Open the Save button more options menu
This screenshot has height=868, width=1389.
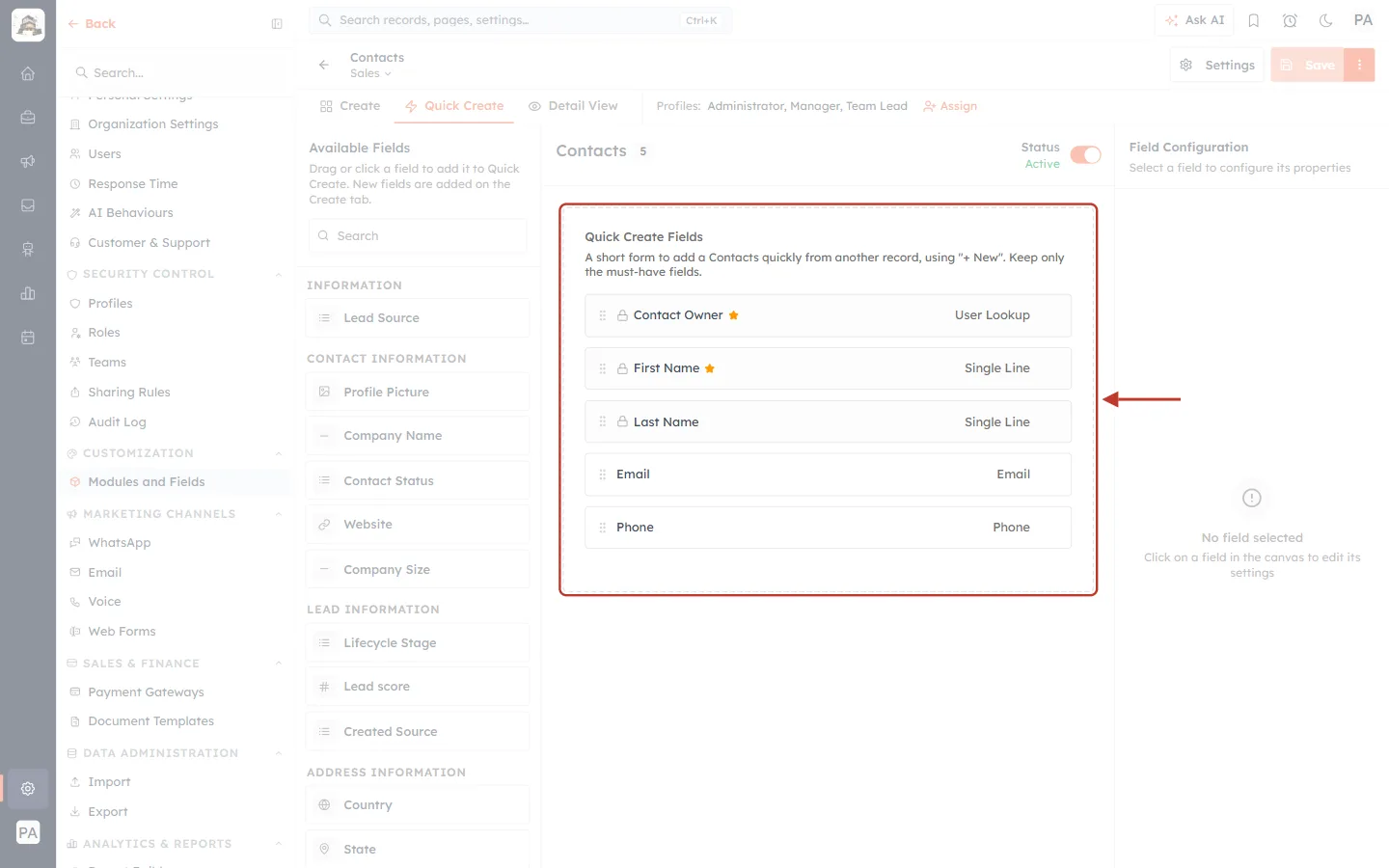click(1359, 65)
